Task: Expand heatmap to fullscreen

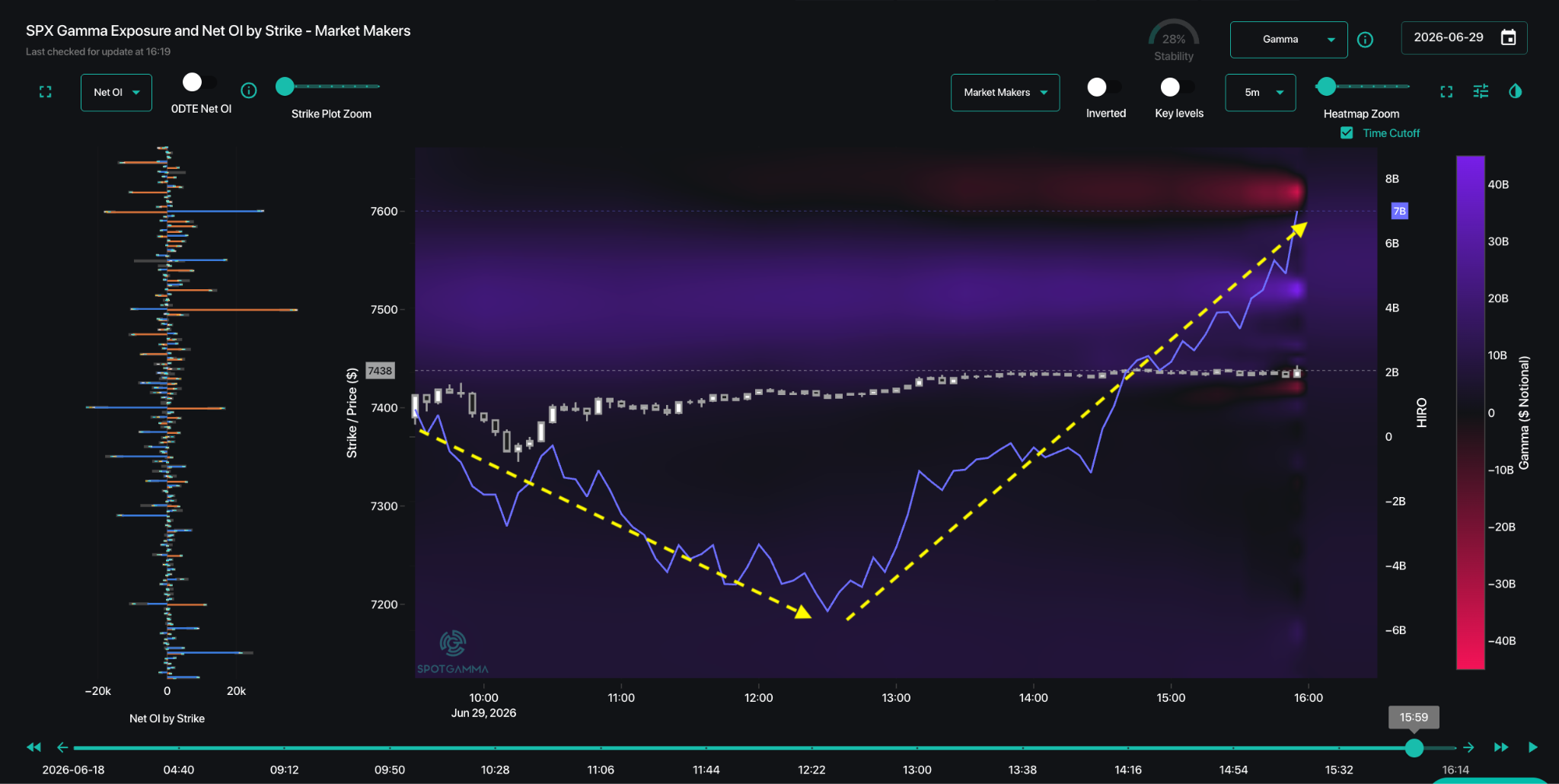Action: tap(1446, 91)
